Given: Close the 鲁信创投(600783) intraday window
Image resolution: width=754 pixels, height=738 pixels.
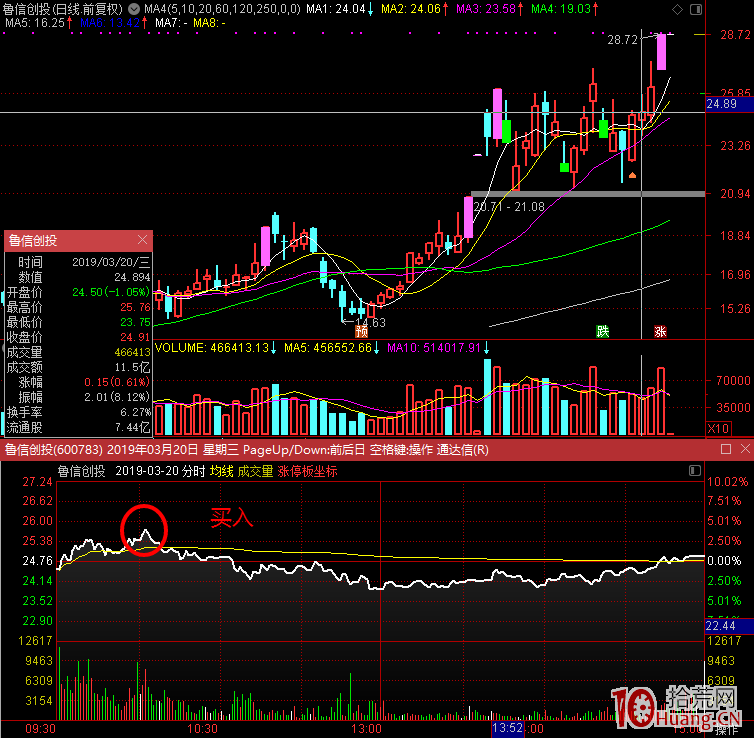Looking at the screenshot, I should (x=745, y=449).
